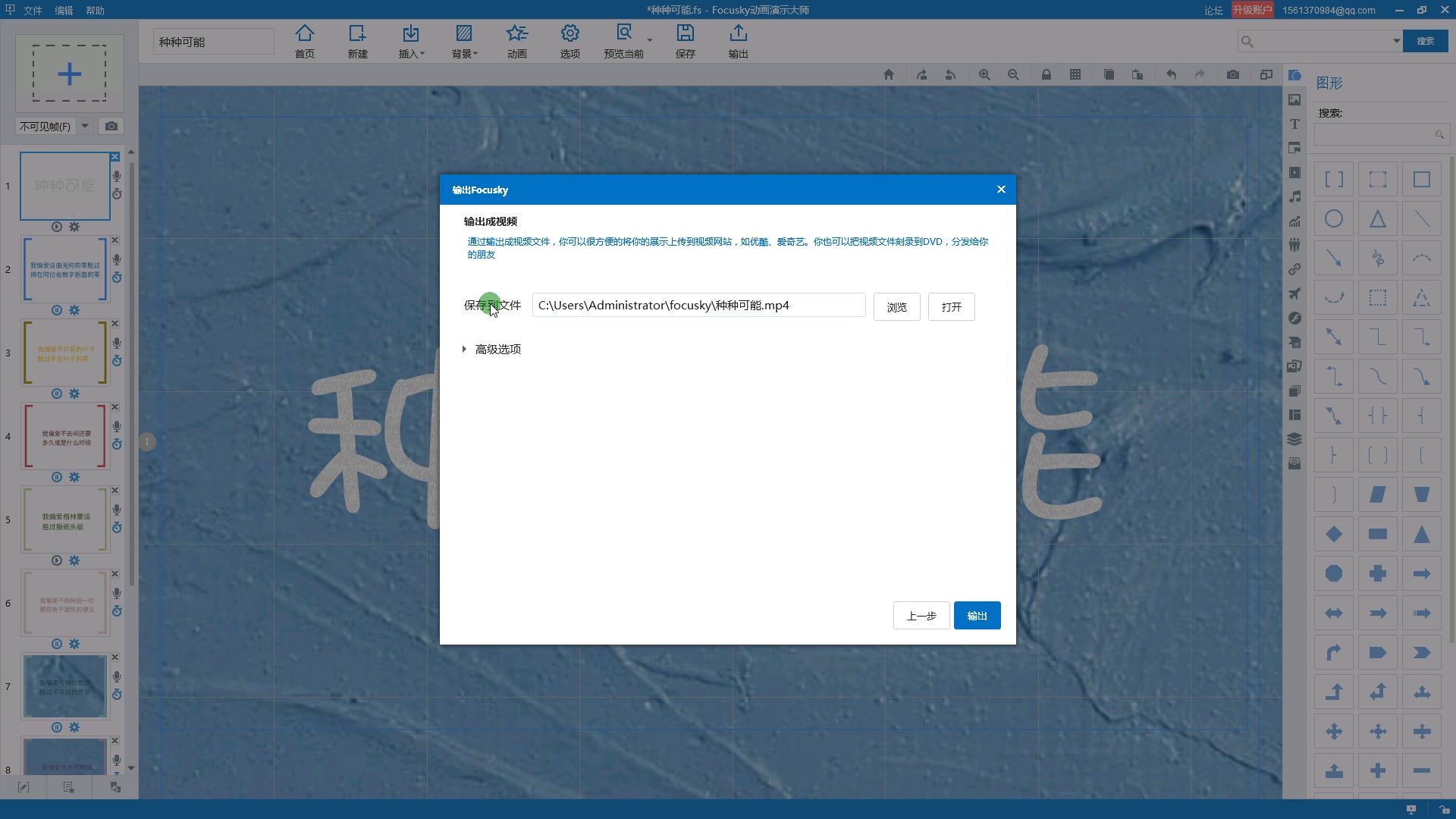Viewport: 1456px width, 819px height.
Task: Click 预览当前 preview current icon
Action: [623, 41]
